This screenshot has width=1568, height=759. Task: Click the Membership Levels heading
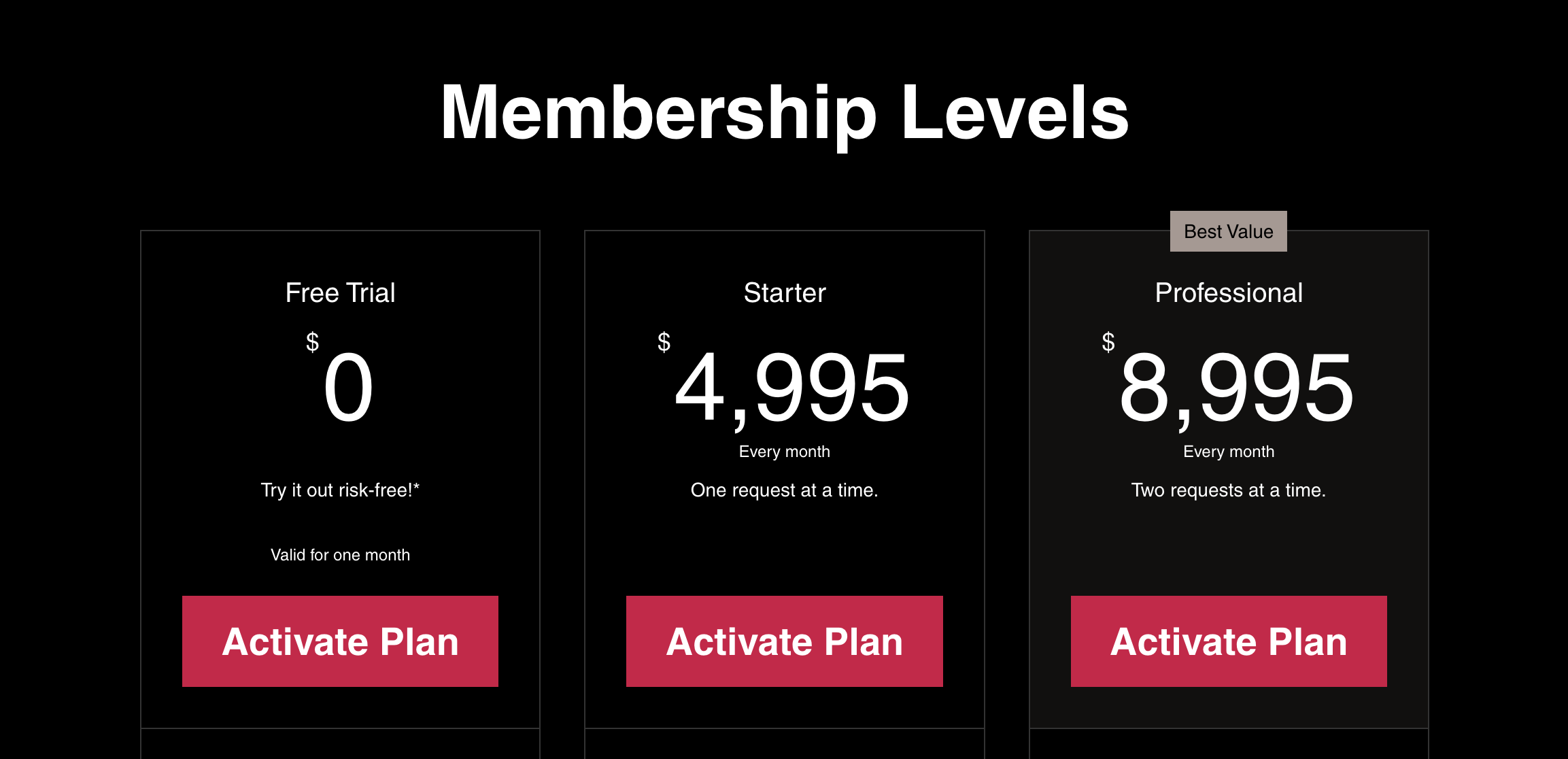click(x=784, y=113)
